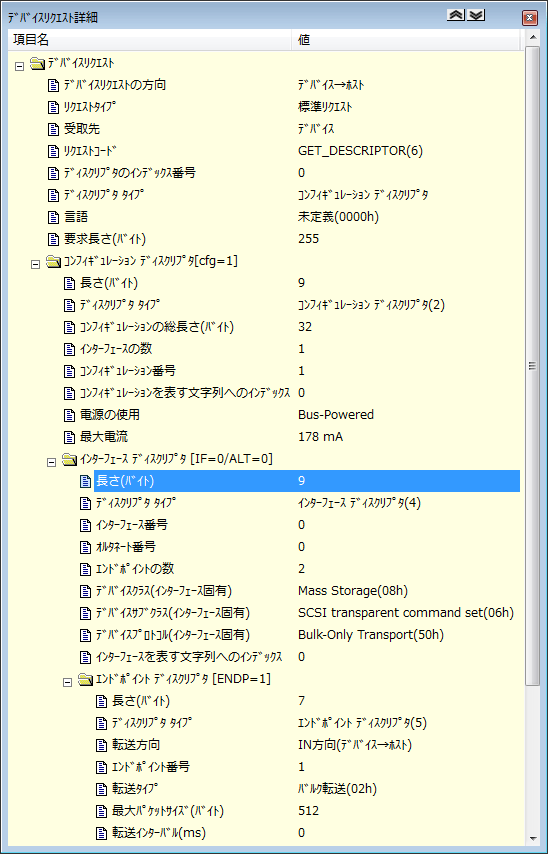Screen dimensions: 548x854
Task: Select the 要求長さ(バイト) 255 row
Action: 283,239
